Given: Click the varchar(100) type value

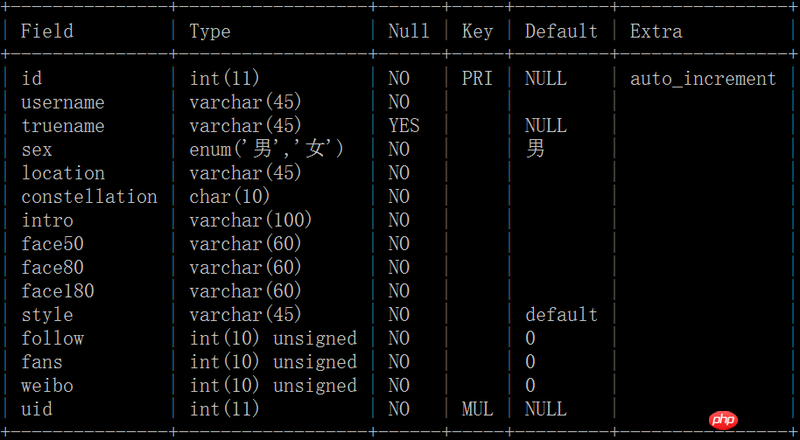Looking at the screenshot, I should click(x=251, y=220).
